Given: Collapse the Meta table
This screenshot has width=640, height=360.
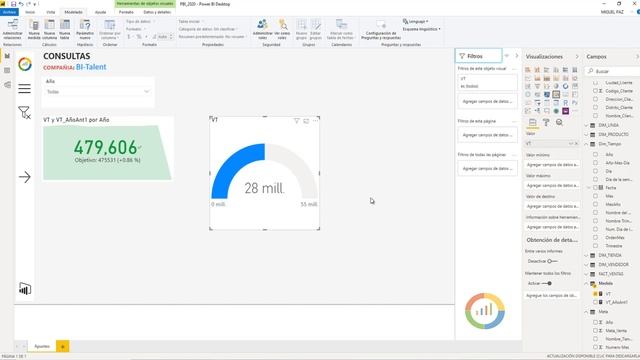Looking at the screenshot, I should pos(587,312).
